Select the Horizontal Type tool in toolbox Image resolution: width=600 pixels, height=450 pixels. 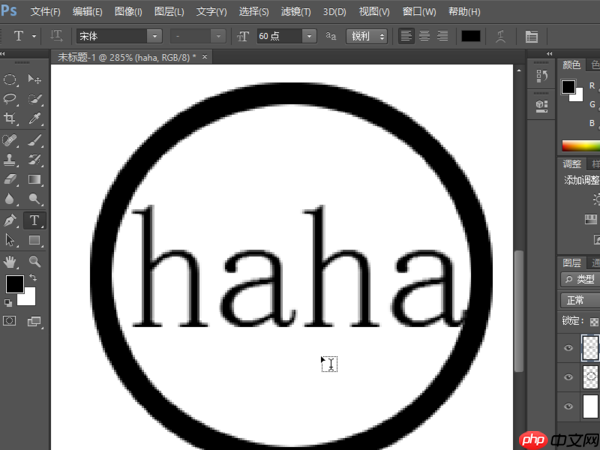click(x=34, y=220)
